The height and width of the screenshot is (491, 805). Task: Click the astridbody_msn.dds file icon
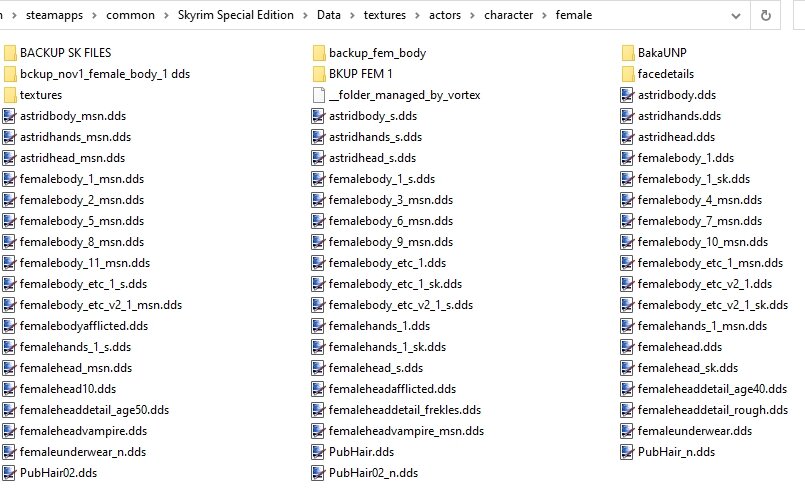coord(9,116)
